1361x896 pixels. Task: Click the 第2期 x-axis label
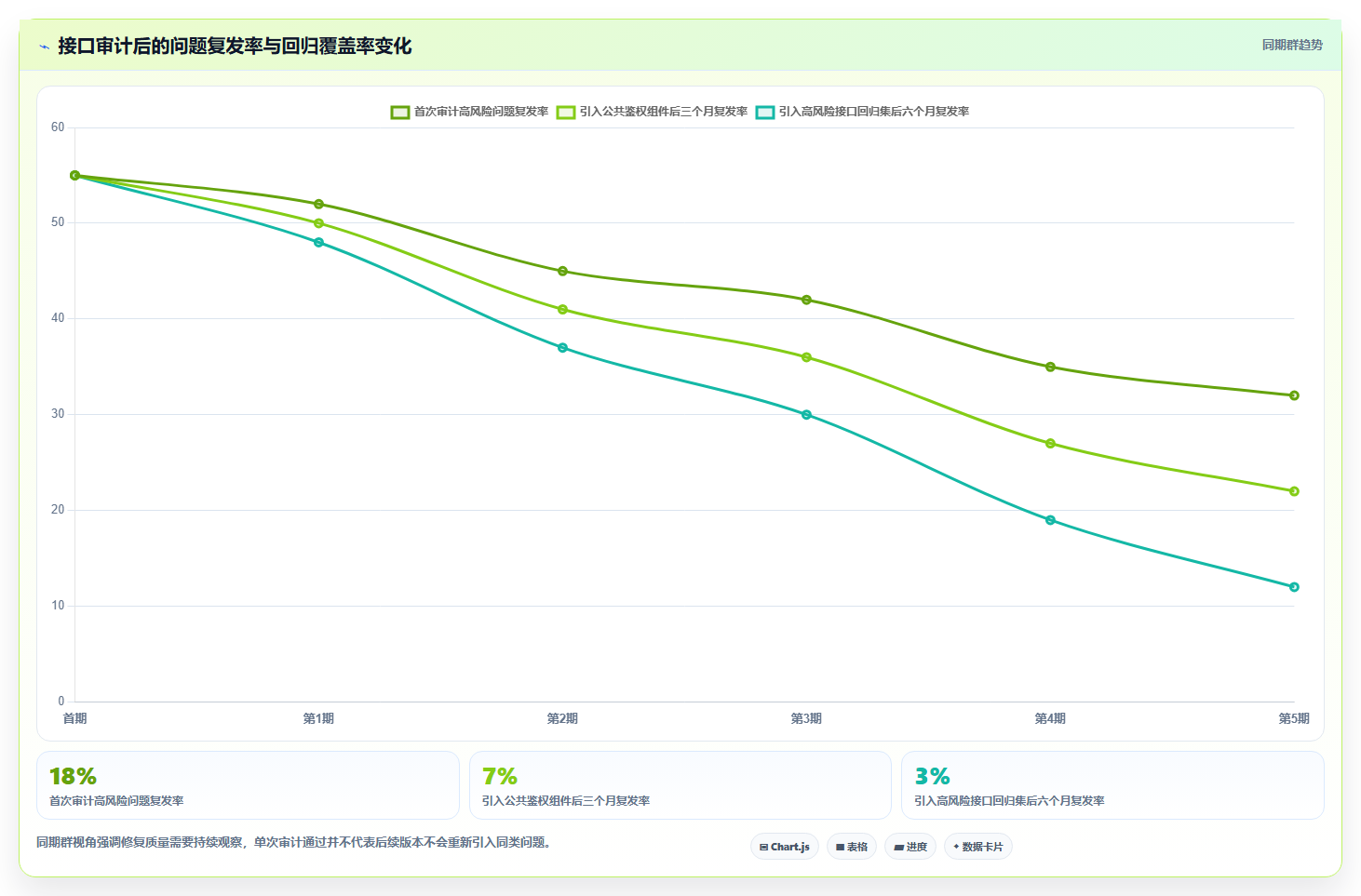(x=562, y=718)
